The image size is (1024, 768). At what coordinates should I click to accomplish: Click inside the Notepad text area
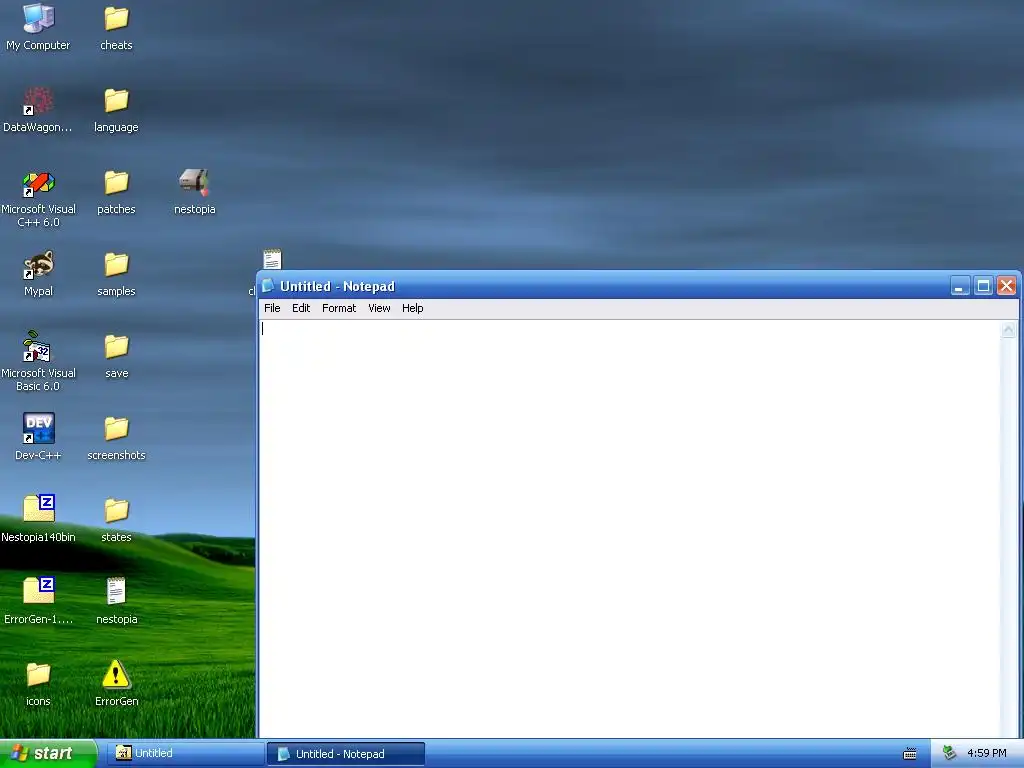coord(630,529)
